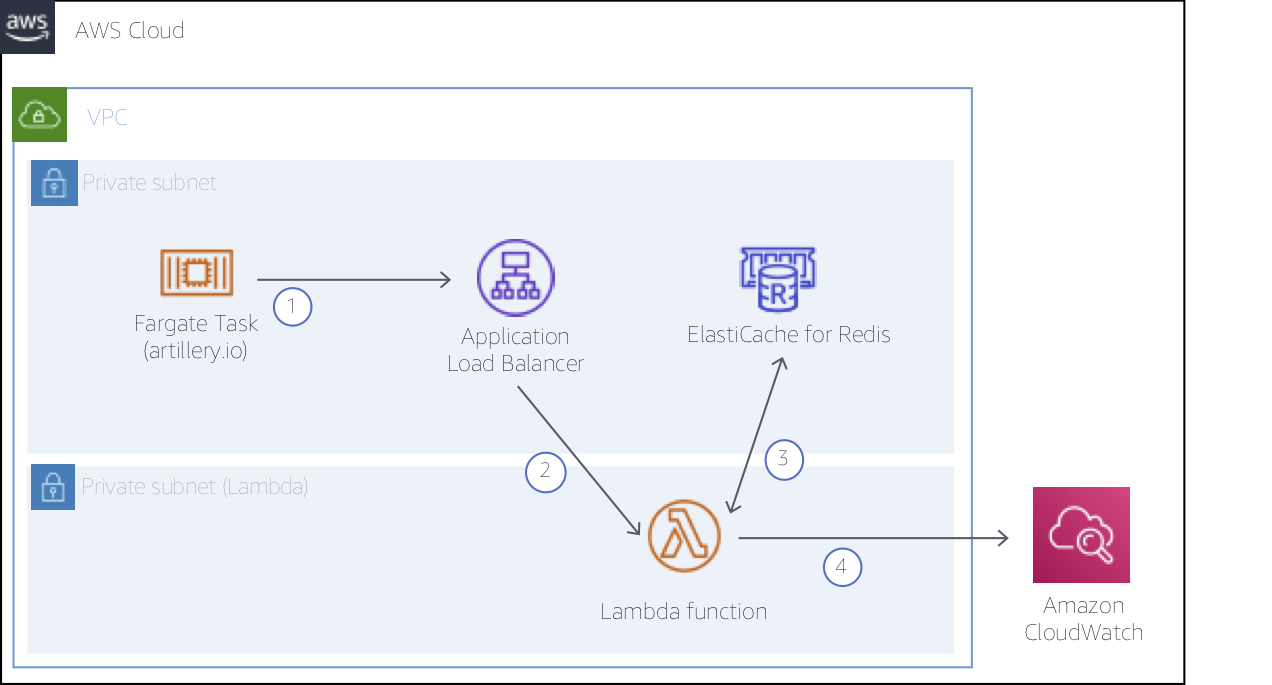Image resolution: width=1272 pixels, height=685 pixels.
Task: Select step marker number 1
Action: click(x=292, y=307)
